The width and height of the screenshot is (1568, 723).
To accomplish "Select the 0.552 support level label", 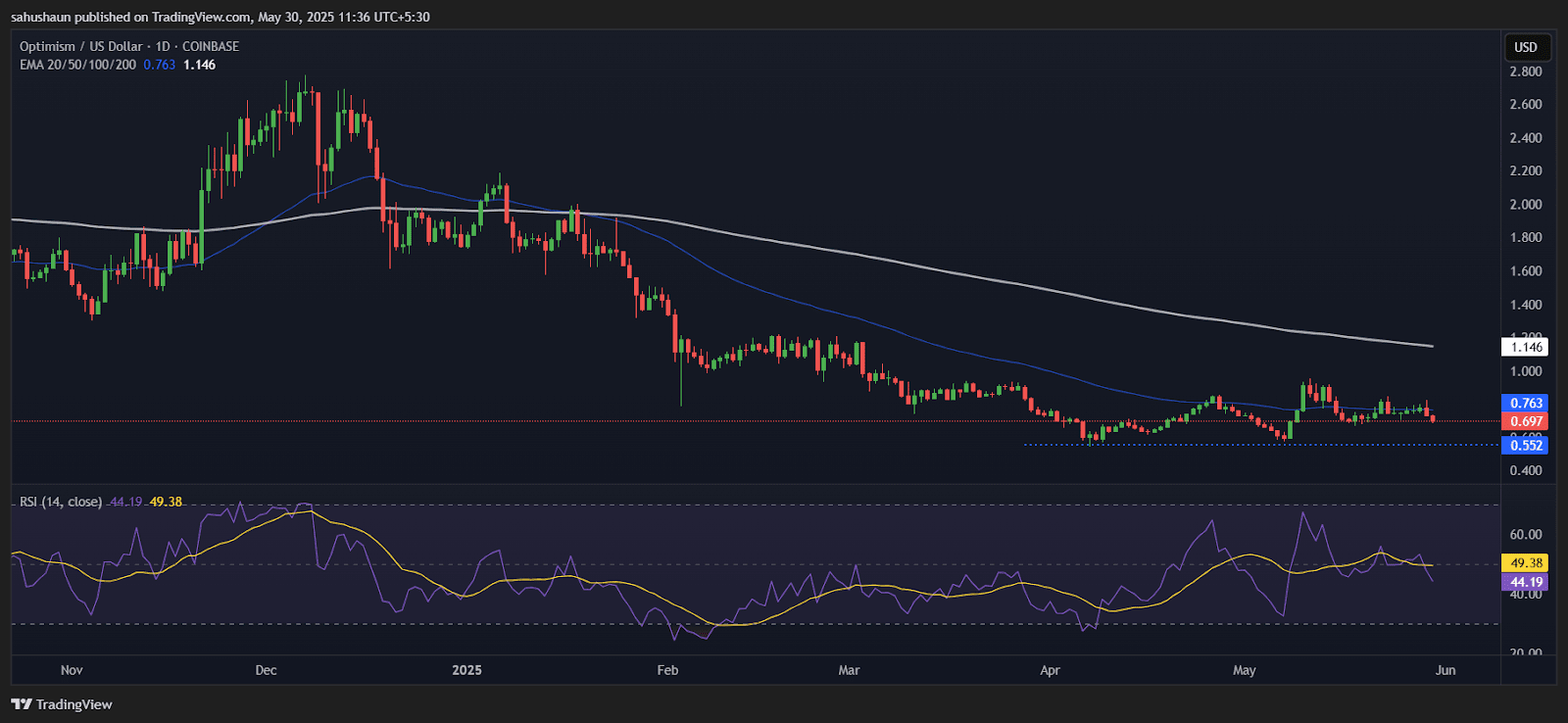I will pos(1526,445).
